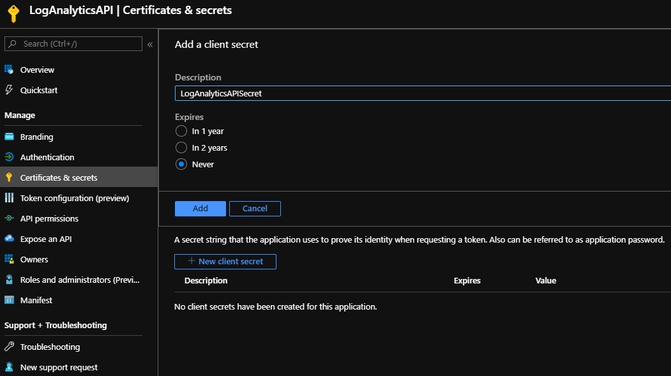Click the New support request person icon
Screen dimensions: 671x376
coord(9,367)
